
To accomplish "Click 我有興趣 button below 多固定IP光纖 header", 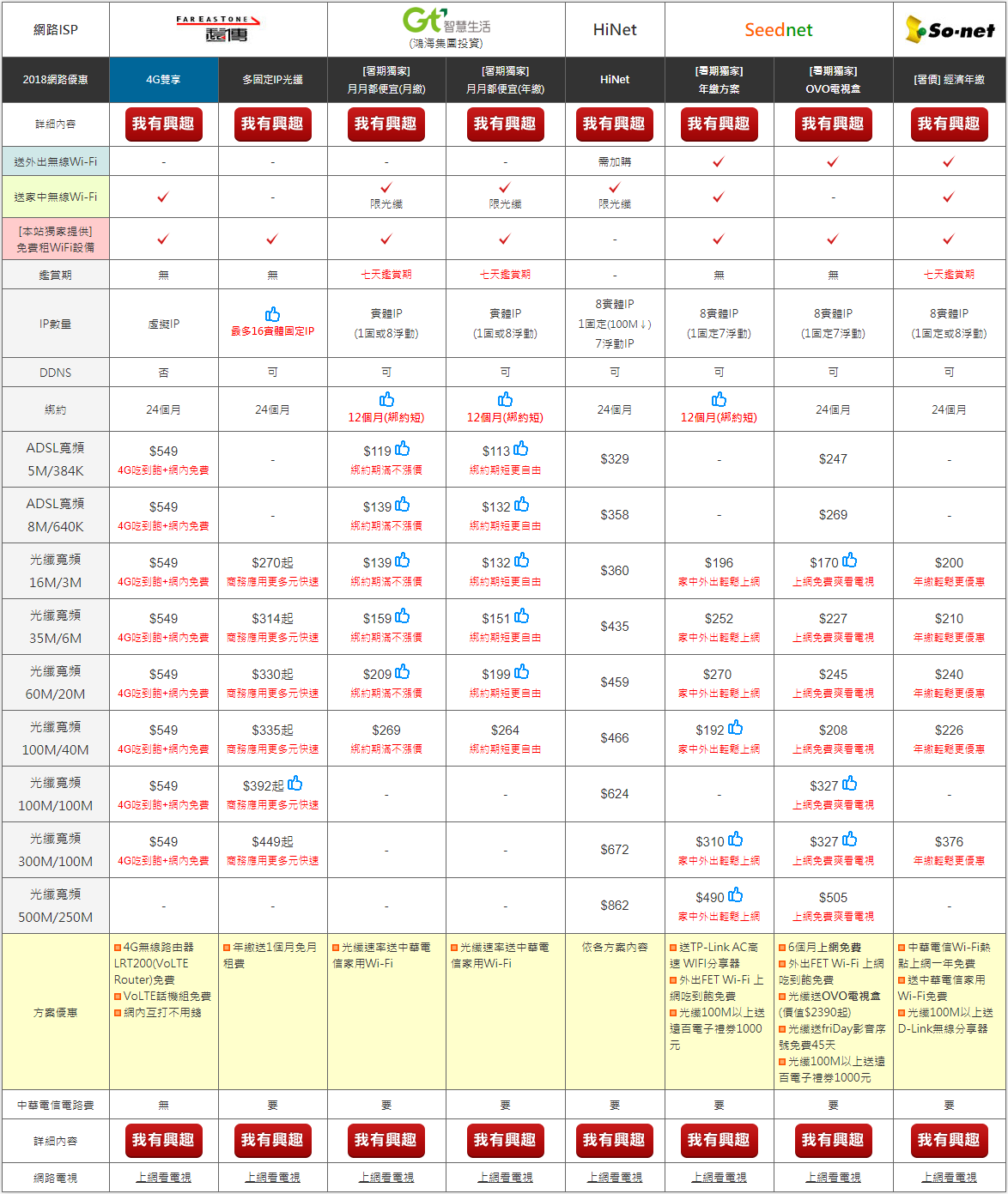I will pos(272,124).
